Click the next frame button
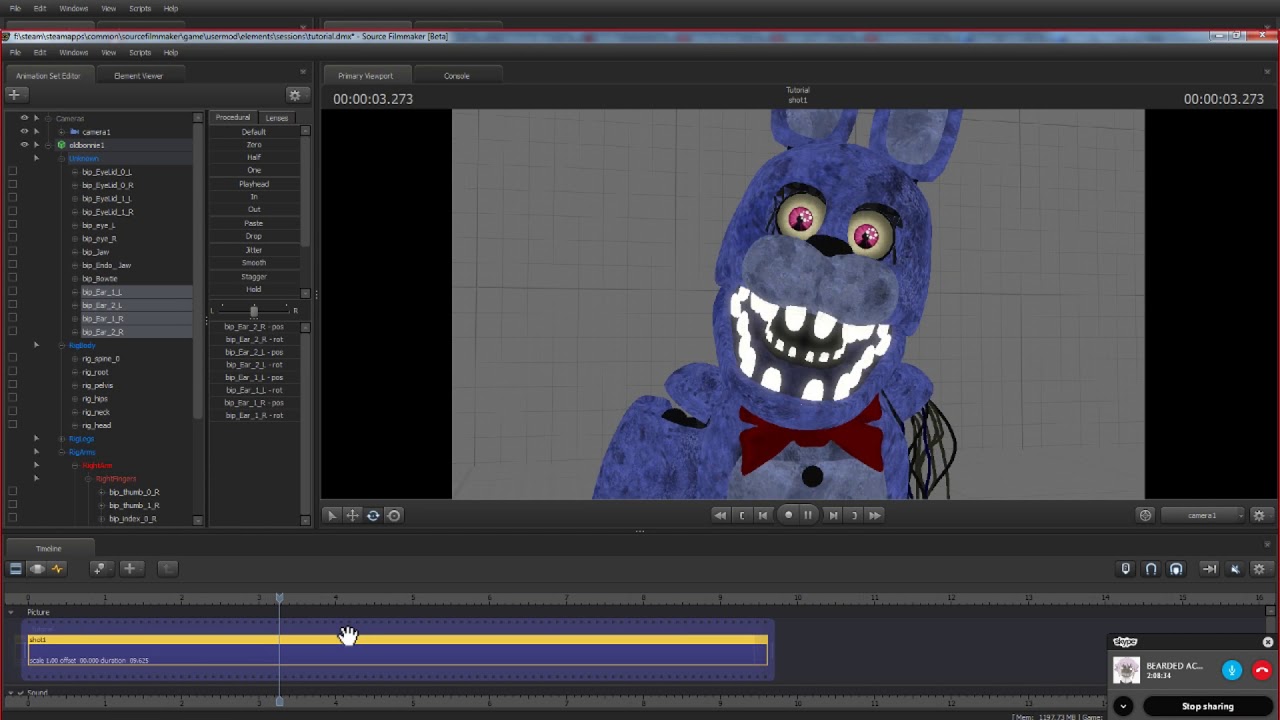 (833, 515)
